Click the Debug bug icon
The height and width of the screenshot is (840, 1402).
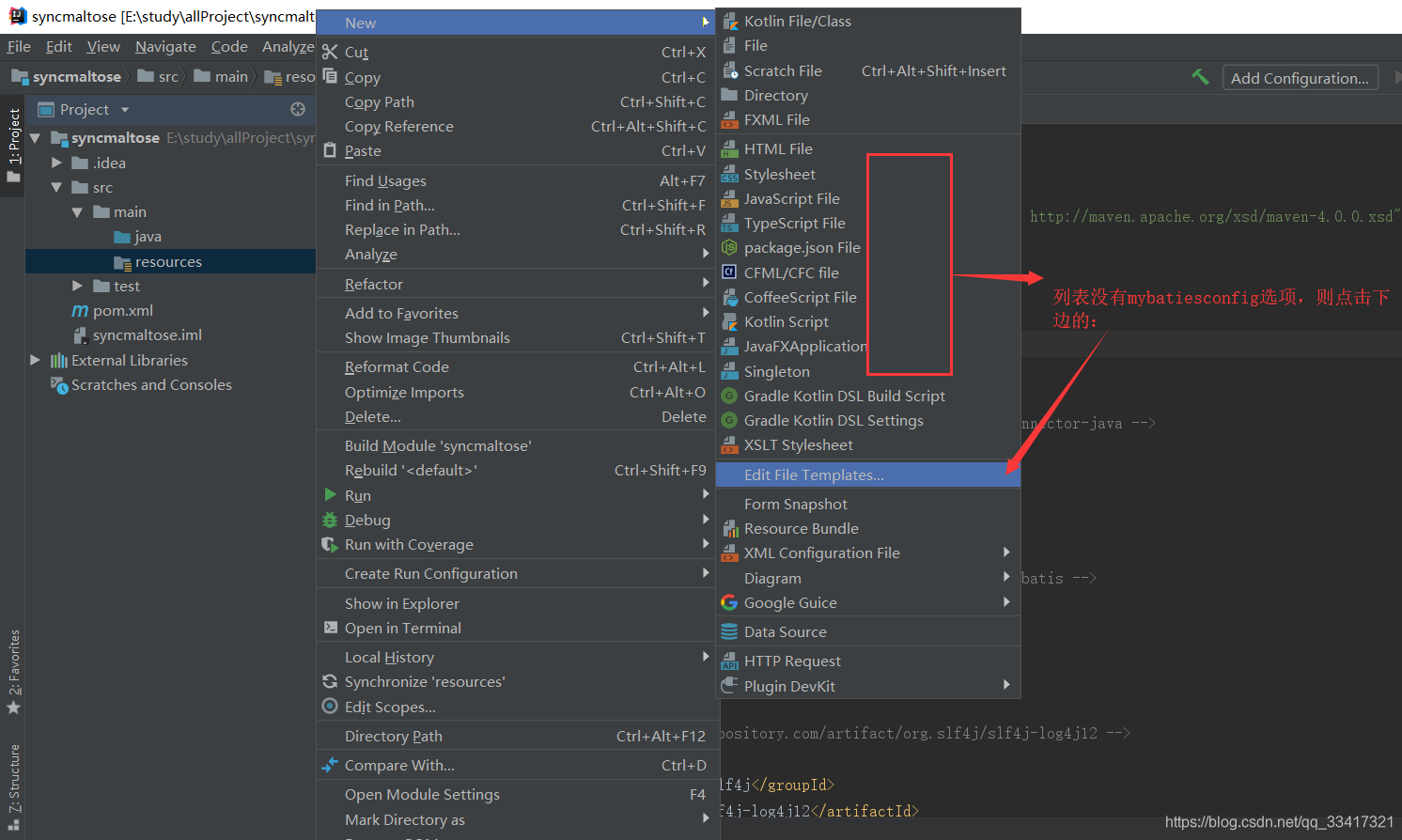pos(330,520)
